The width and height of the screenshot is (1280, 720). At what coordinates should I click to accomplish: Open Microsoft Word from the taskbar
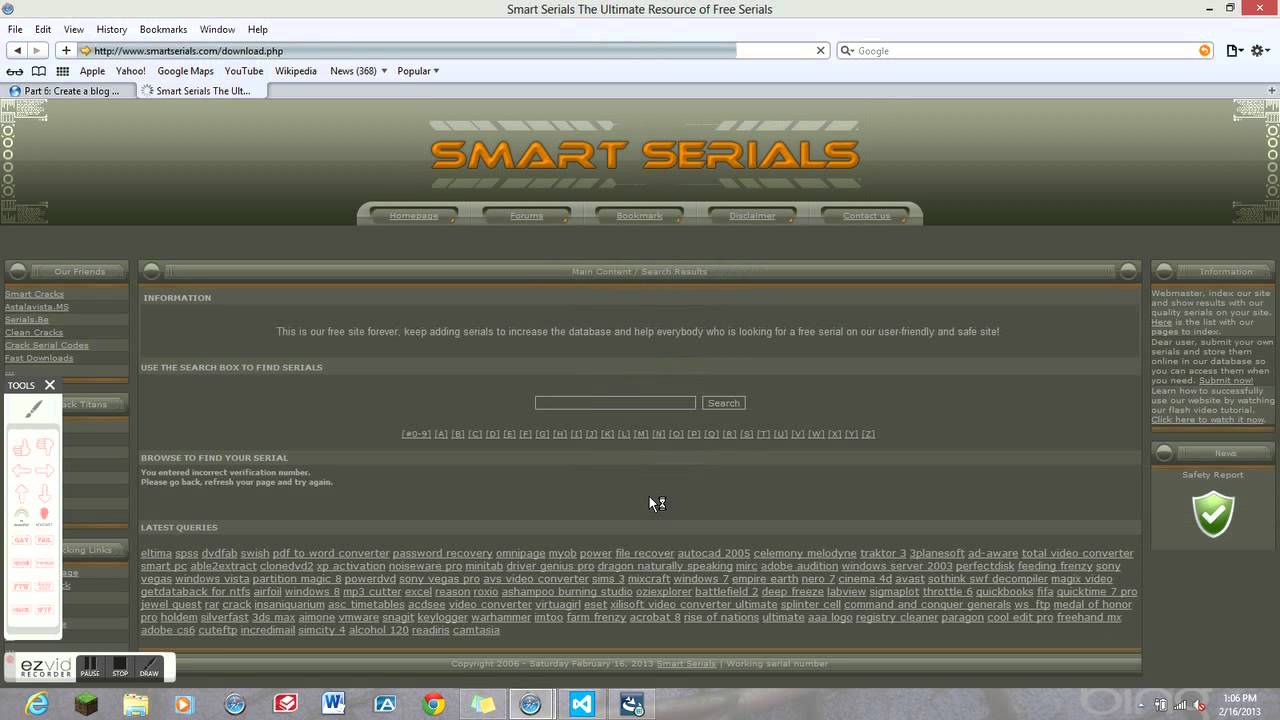(333, 704)
